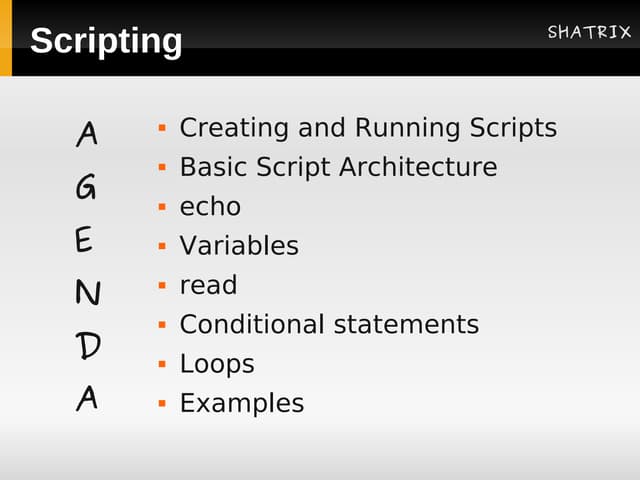
Task: Click the Variables agenda item
Action: pyautogui.click(x=239, y=246)
